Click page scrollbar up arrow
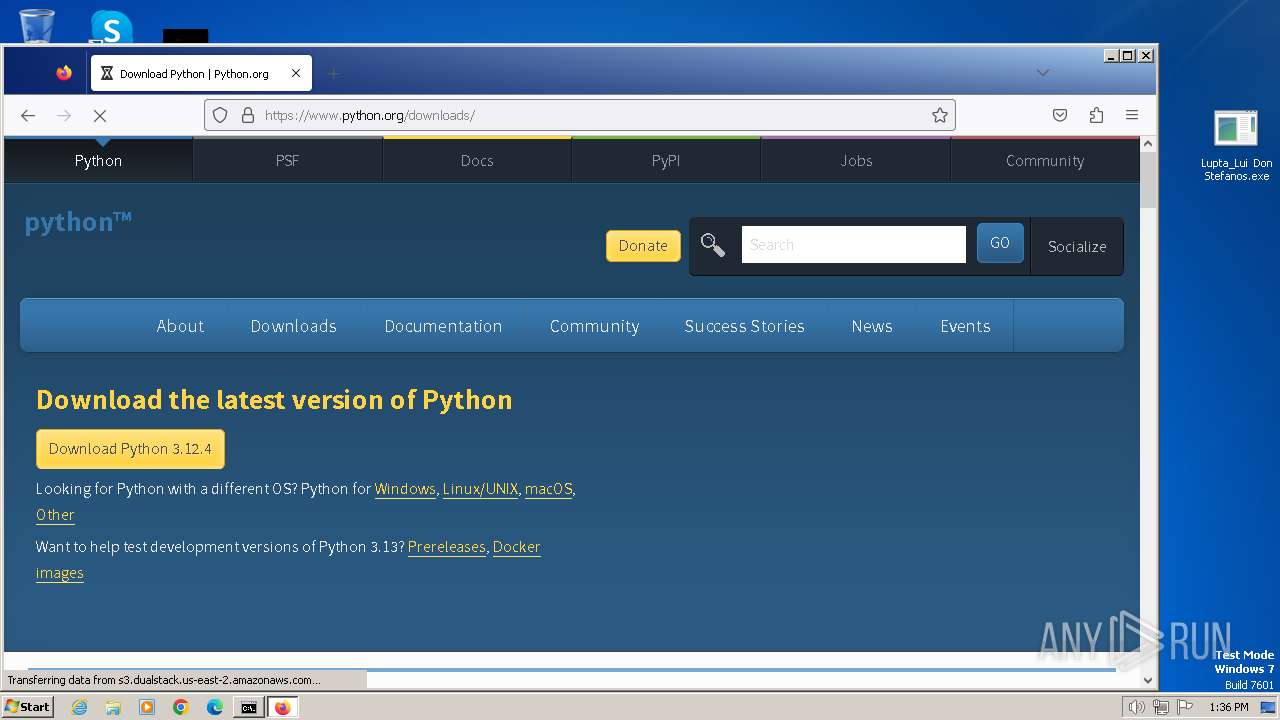This screenshot has height=720, width=1280. tap(1148, 145)
